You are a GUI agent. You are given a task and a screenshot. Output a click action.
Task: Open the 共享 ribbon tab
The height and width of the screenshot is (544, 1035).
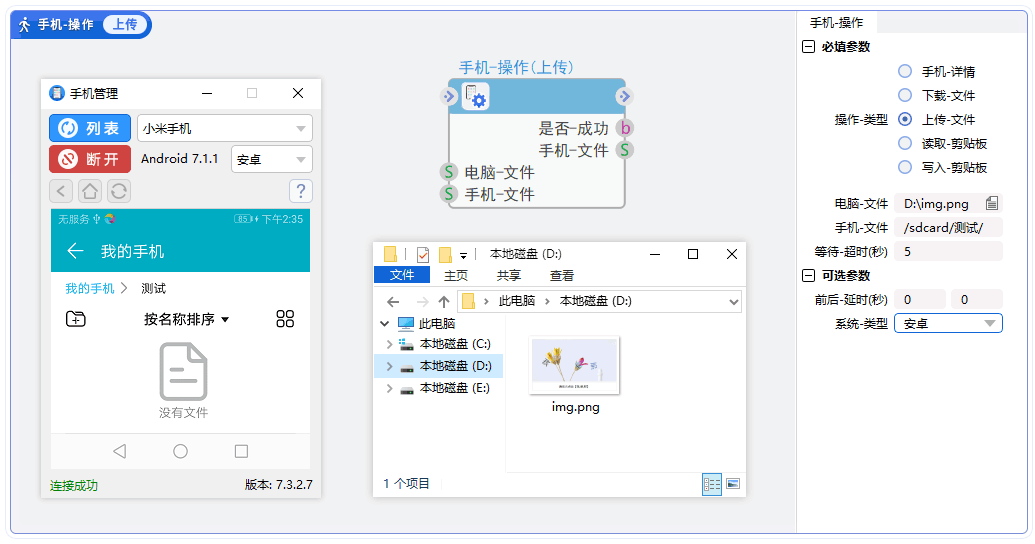click(508, 276)
